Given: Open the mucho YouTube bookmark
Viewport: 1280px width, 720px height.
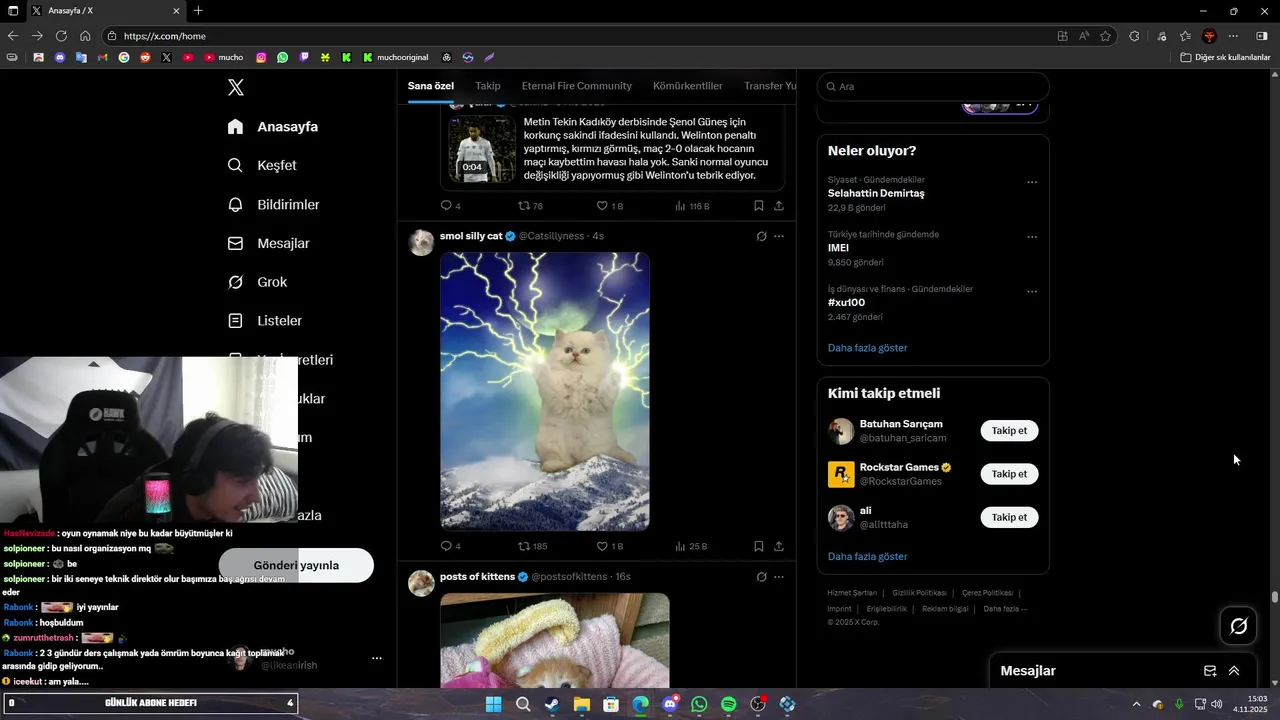Looking at the screenshot, I should pyautogui.click(x=224, y=57).
